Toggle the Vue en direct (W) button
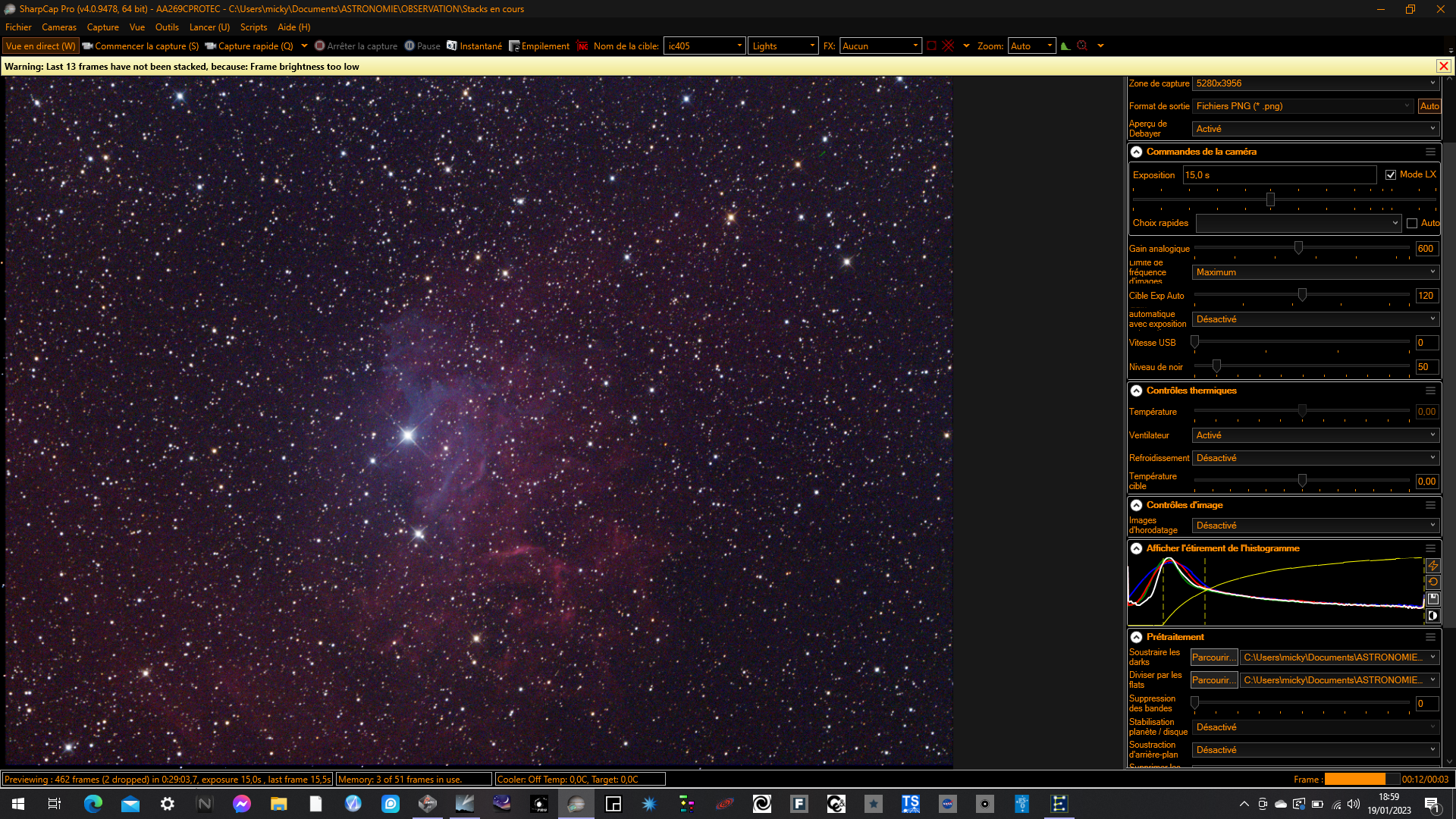This screenshot has height=819, width=1456. (41, 46)
